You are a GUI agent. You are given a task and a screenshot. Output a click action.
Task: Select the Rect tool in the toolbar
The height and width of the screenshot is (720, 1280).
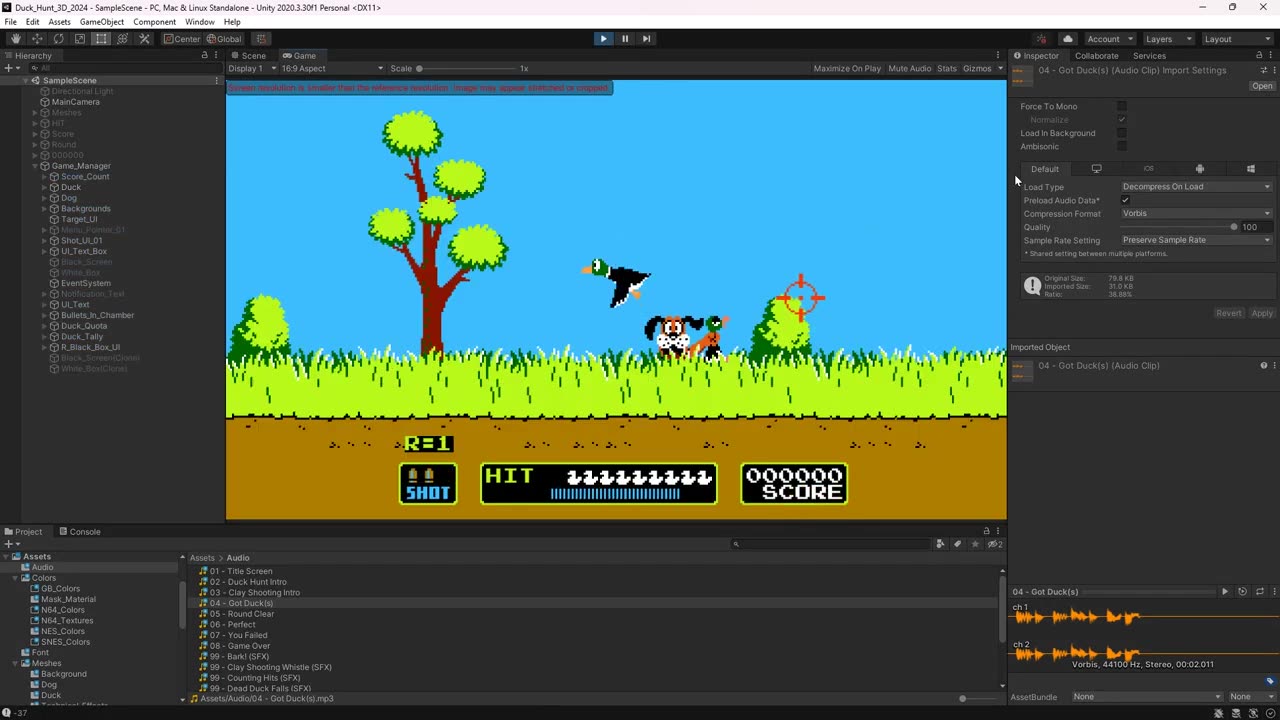pyautogui.click(x=101, y=39)
